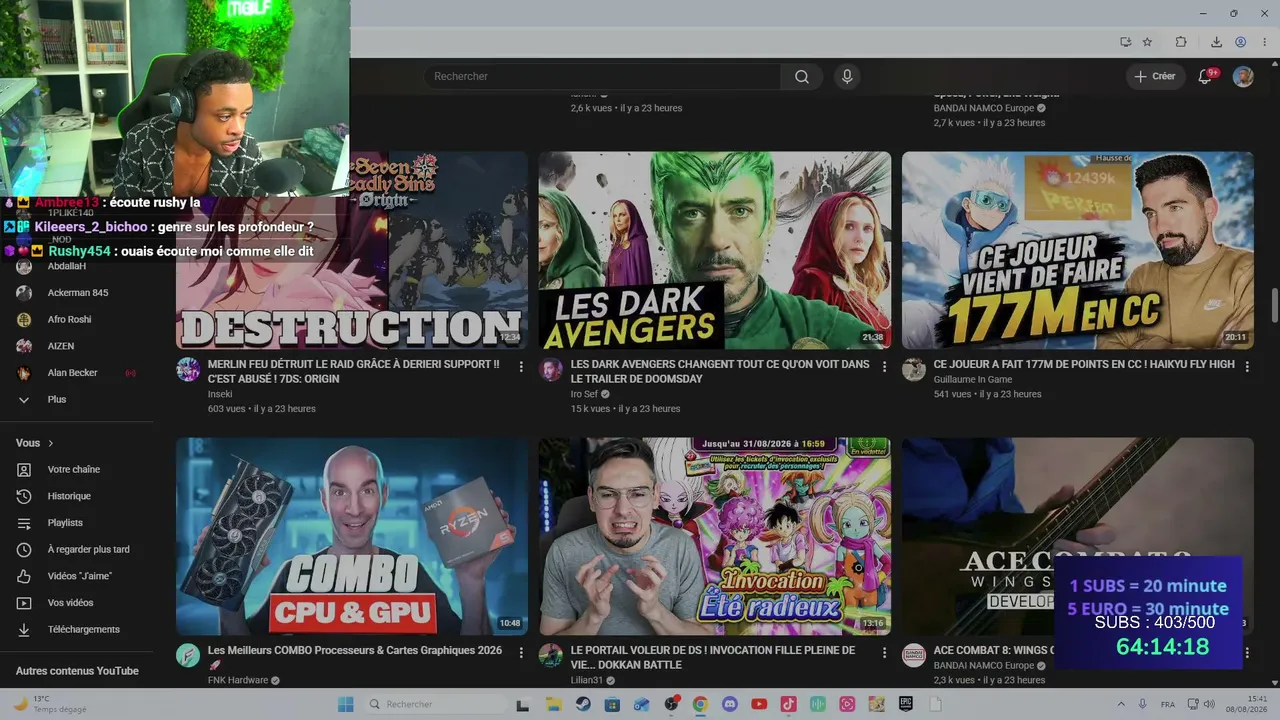Viewport: 1280px width, 720px height.
Task: Bookmark this page with the star icon
Action: point(1147,42)
